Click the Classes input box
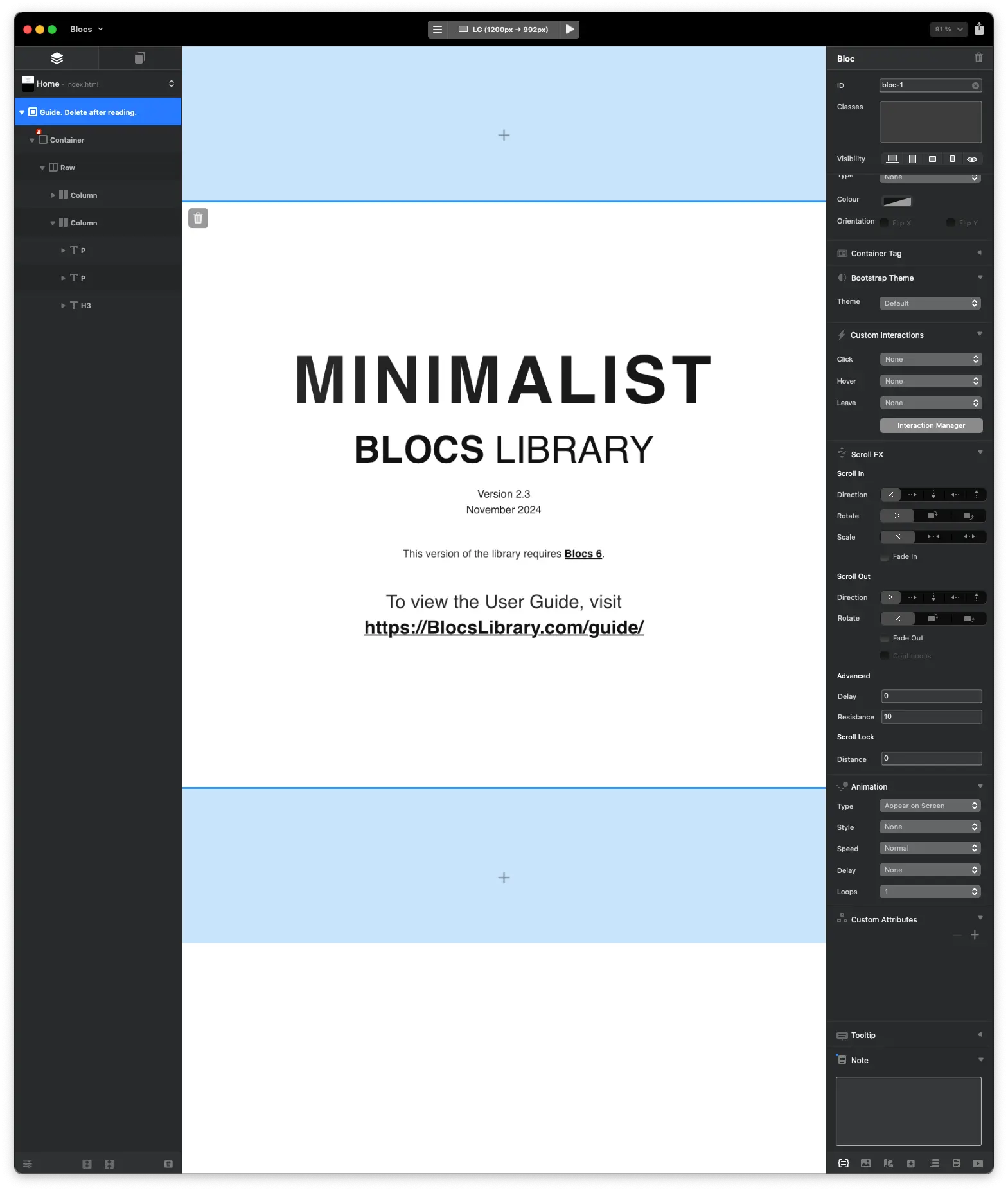The image size is (1008, 1191). click(x=930, y=122)
